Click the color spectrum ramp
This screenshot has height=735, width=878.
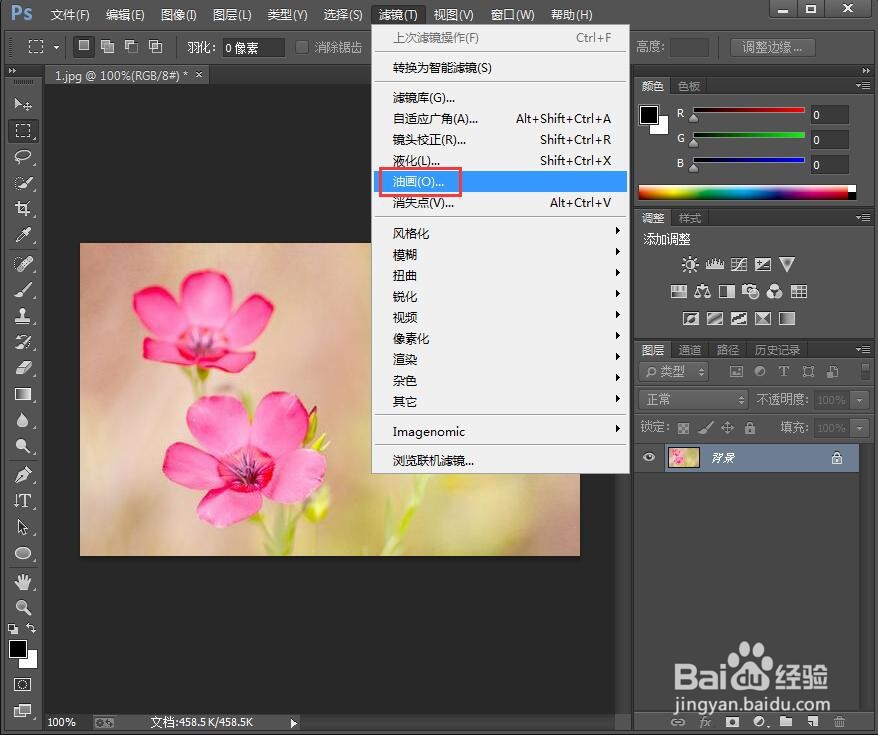(x=747, y=193)
